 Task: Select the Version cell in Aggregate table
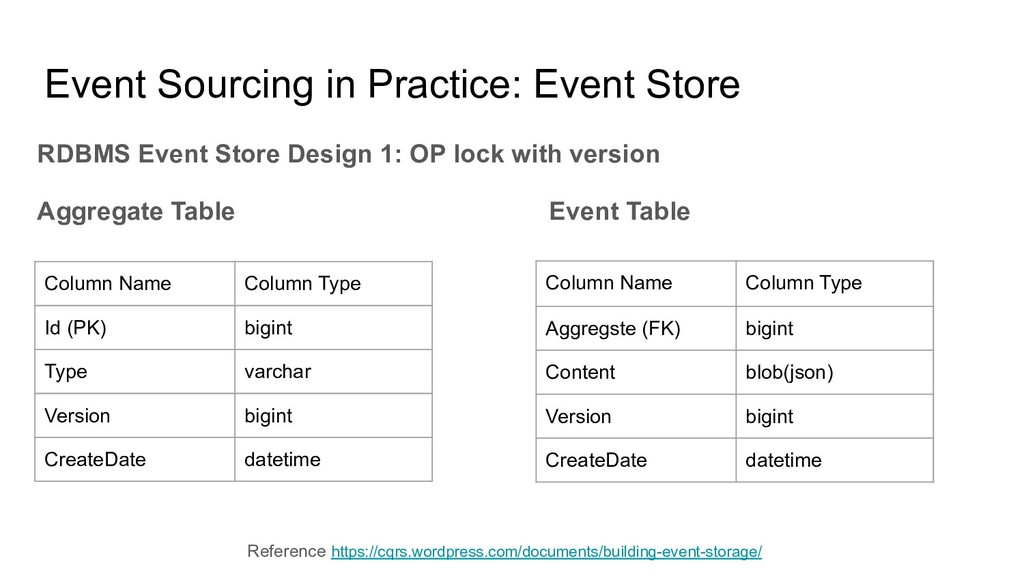(135, 416)
